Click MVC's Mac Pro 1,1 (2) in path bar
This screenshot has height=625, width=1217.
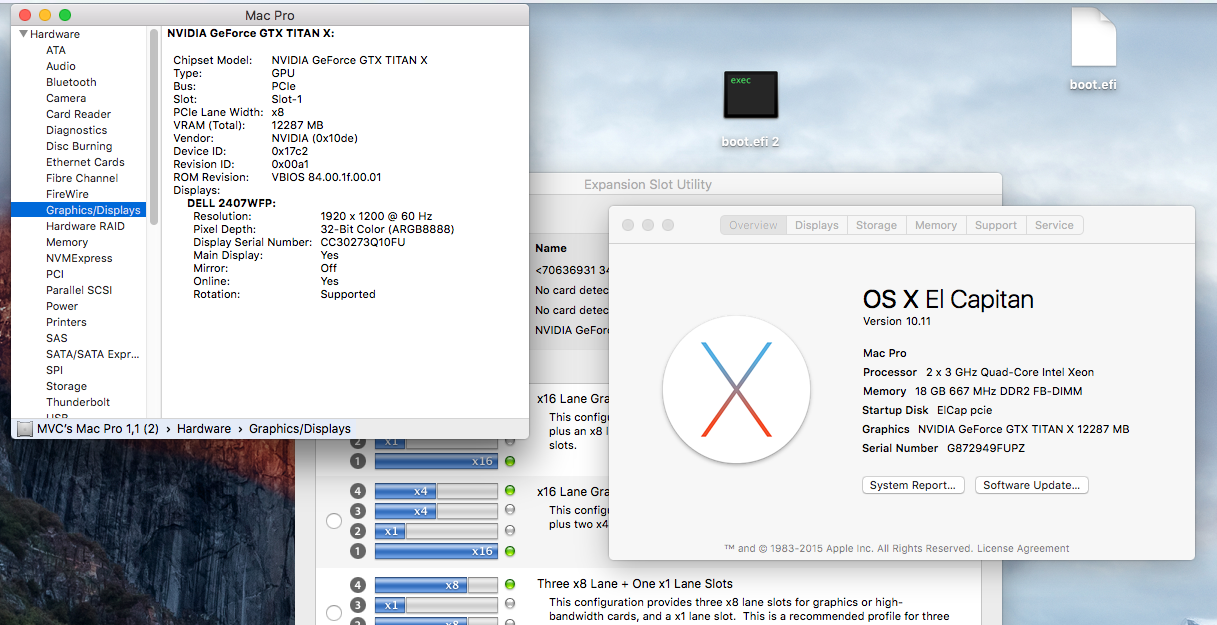pos(99,428)
